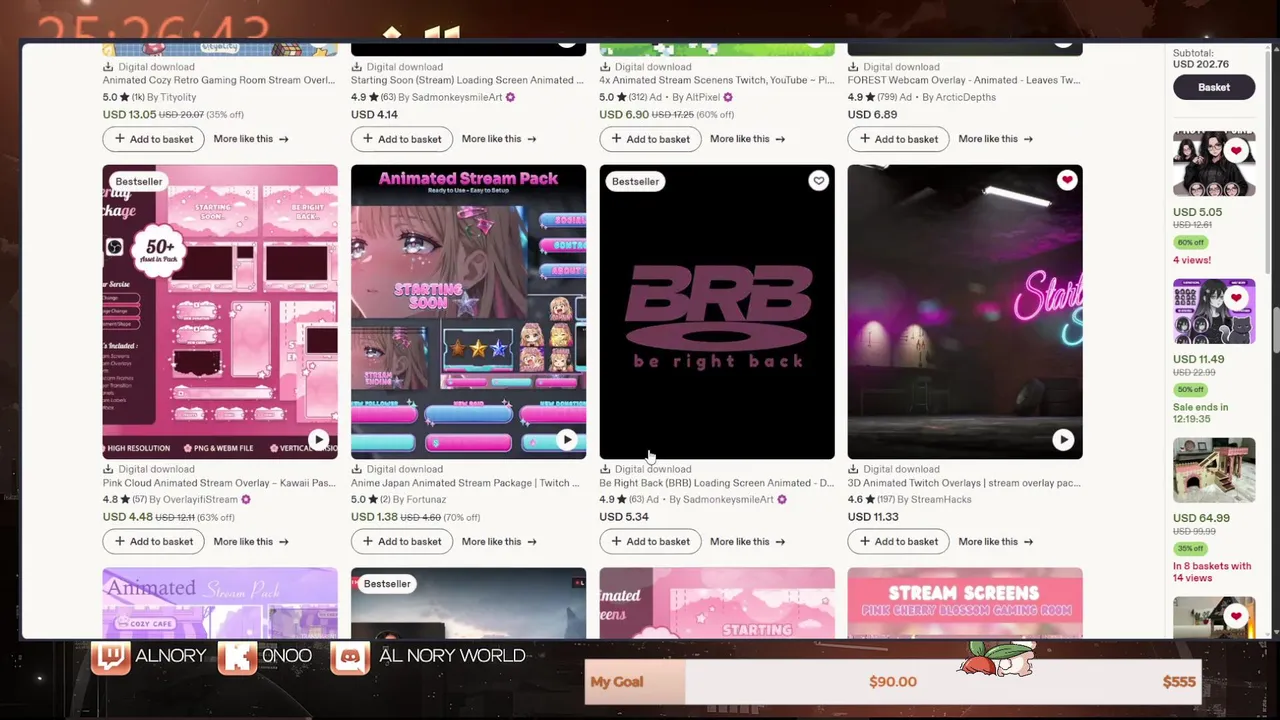Add Pink Cloud Animated Stream Overlay to basket
The image size is (1280, 720).
pos(154,541)
